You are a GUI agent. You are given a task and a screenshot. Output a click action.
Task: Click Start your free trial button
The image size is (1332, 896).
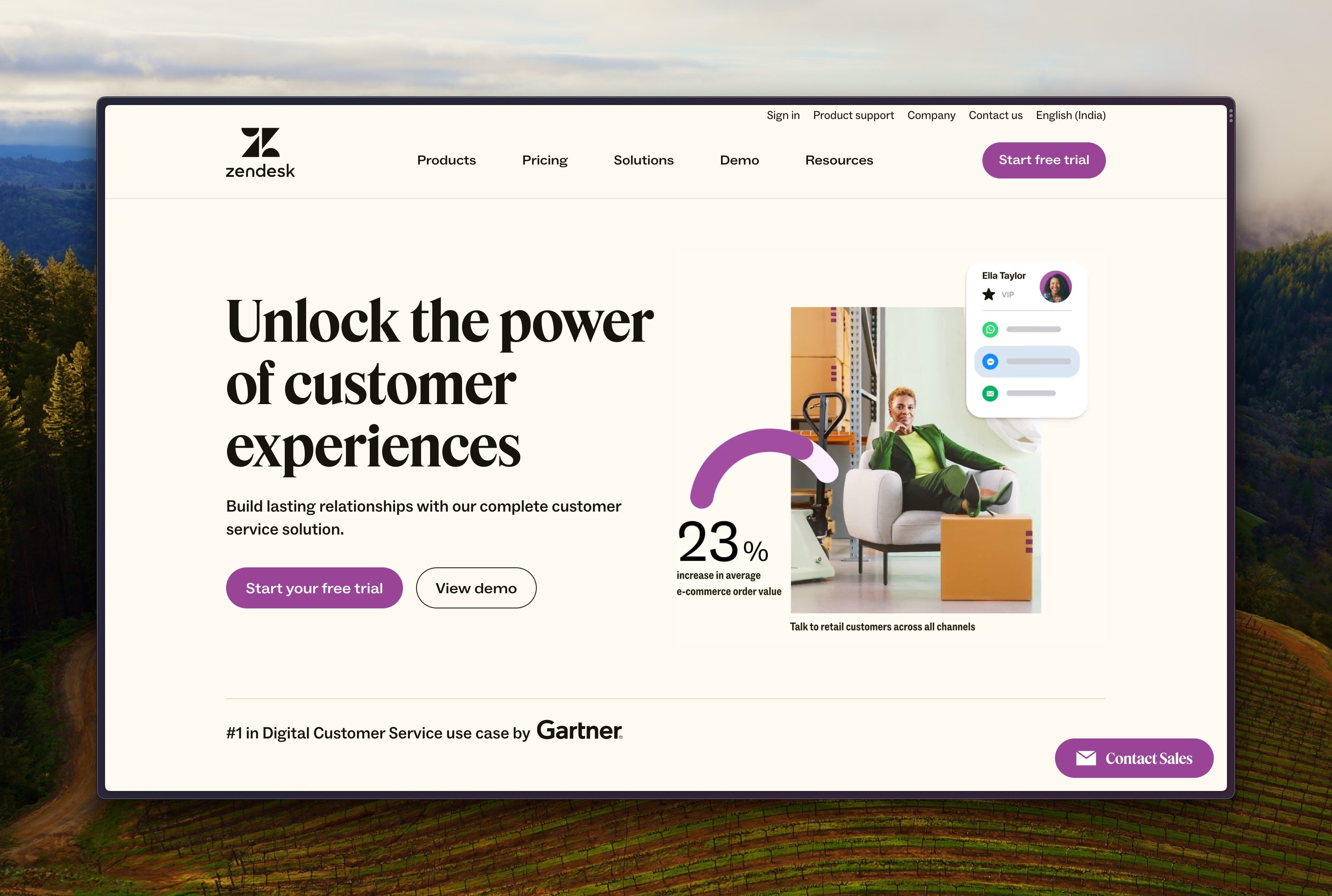(x=314, y=588)
